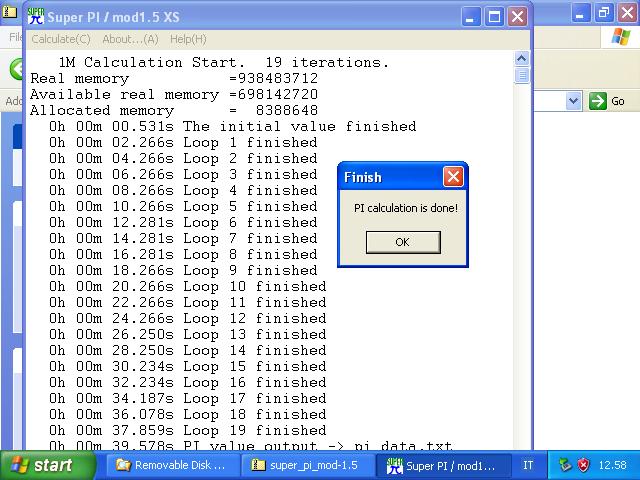Click the taskbar clock showing 12.58

click(x=612, y=465)
